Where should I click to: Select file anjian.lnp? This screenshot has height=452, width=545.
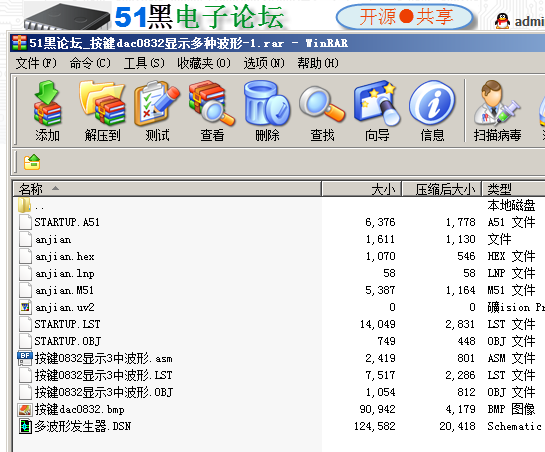[65, 274]
